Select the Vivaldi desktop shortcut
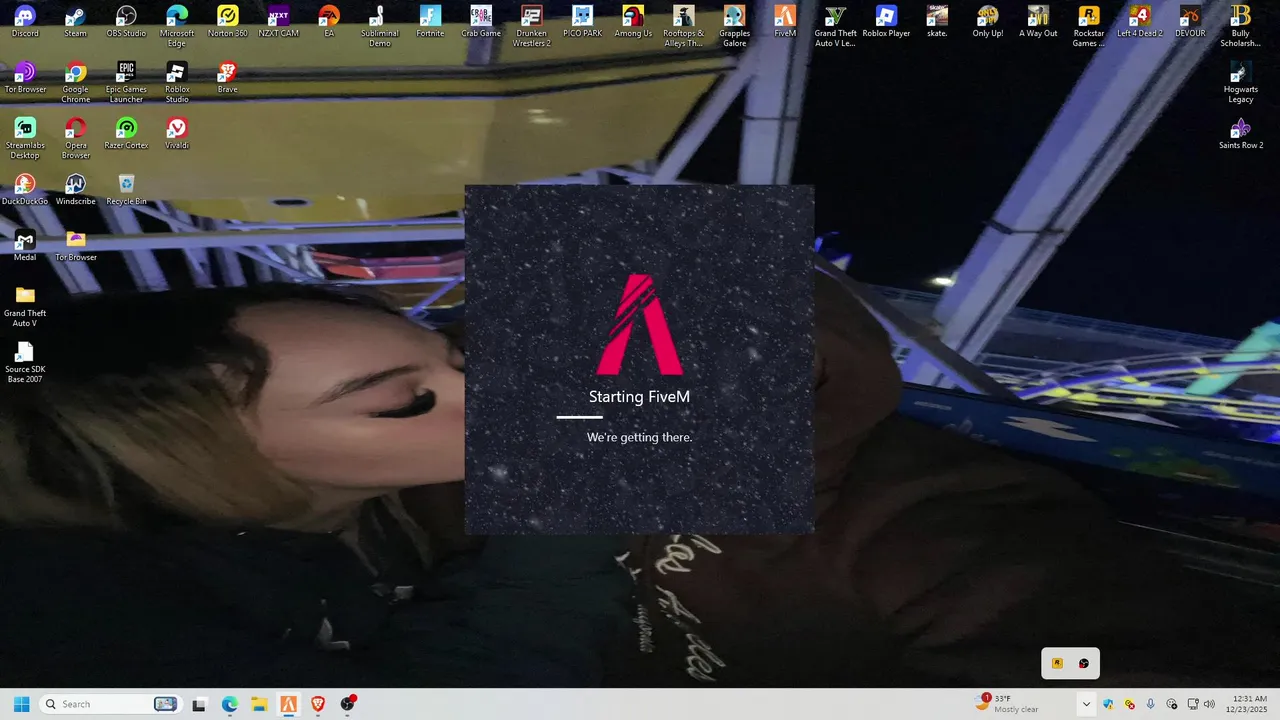The height and width of the screenshot is (720, 1280). pos(177,134)
